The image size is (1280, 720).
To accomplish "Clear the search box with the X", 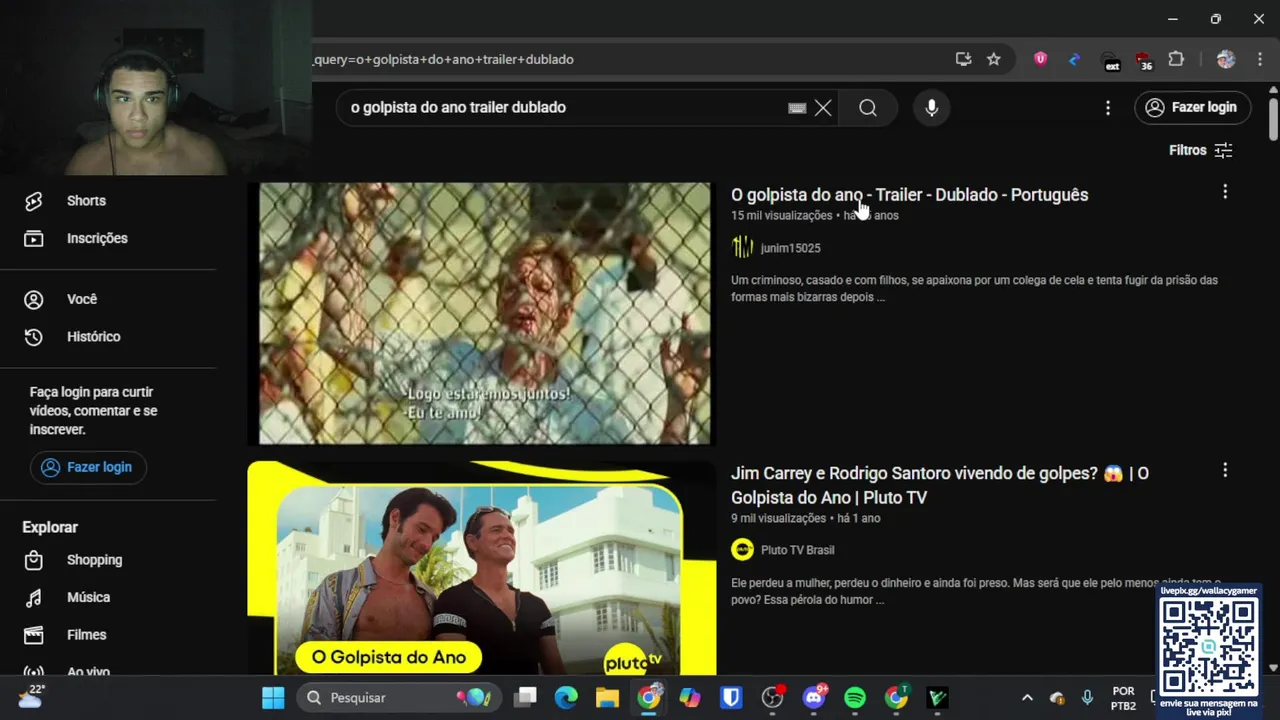I will (823, 108).
